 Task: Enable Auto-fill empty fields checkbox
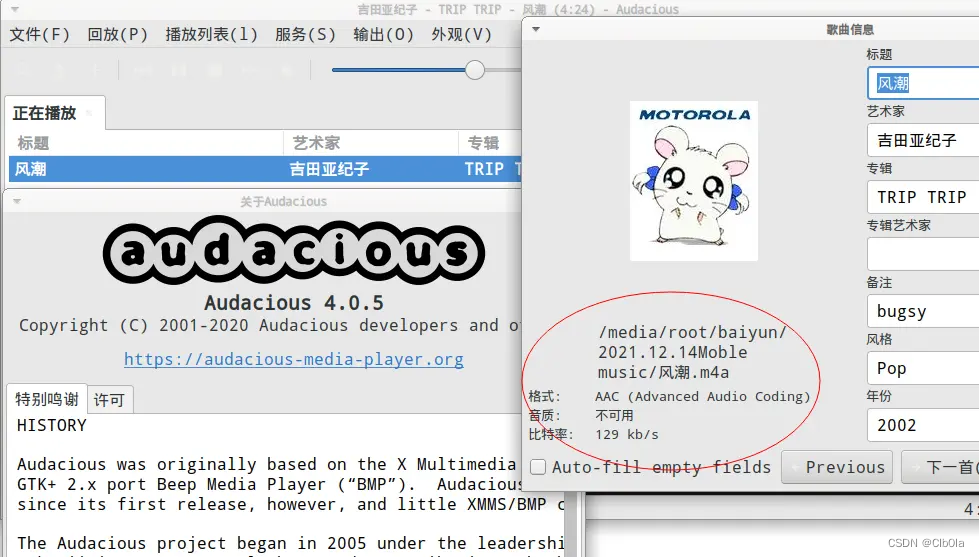click(x=538, y=467)
